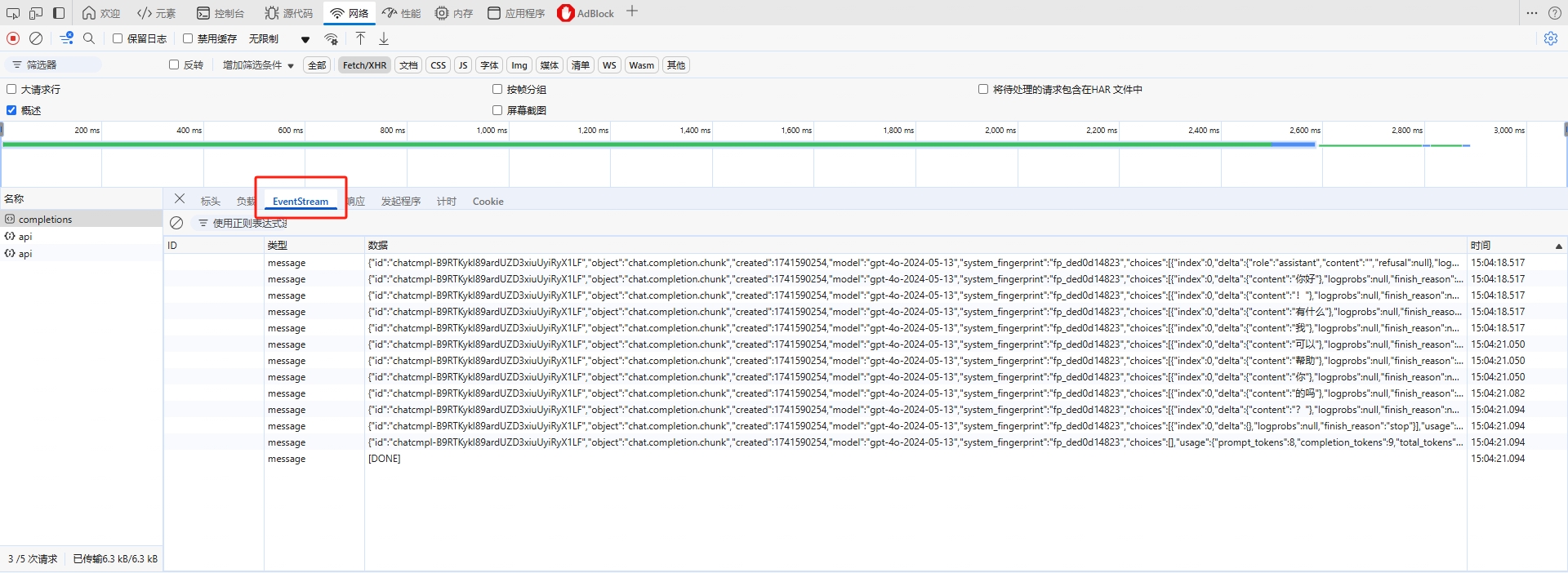Select the Fetch/XHR filter

click(364, 65)
